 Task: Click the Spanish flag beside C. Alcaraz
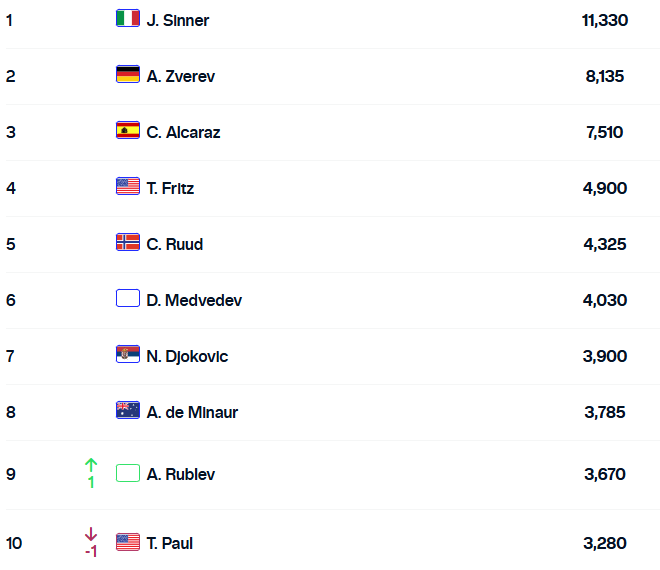(x=127, y=131)
